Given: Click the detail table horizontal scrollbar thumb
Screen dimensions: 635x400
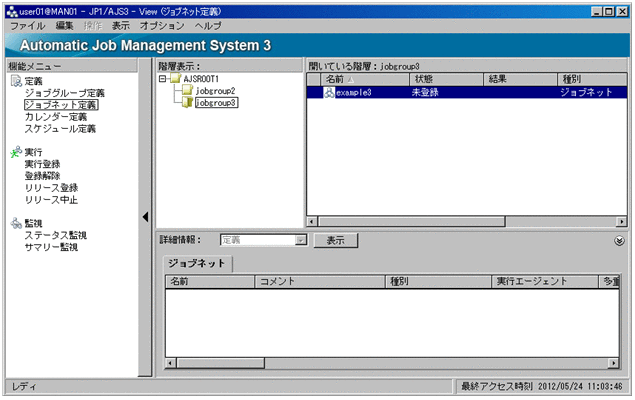Looking at the screenshot, I should [221, 363].
